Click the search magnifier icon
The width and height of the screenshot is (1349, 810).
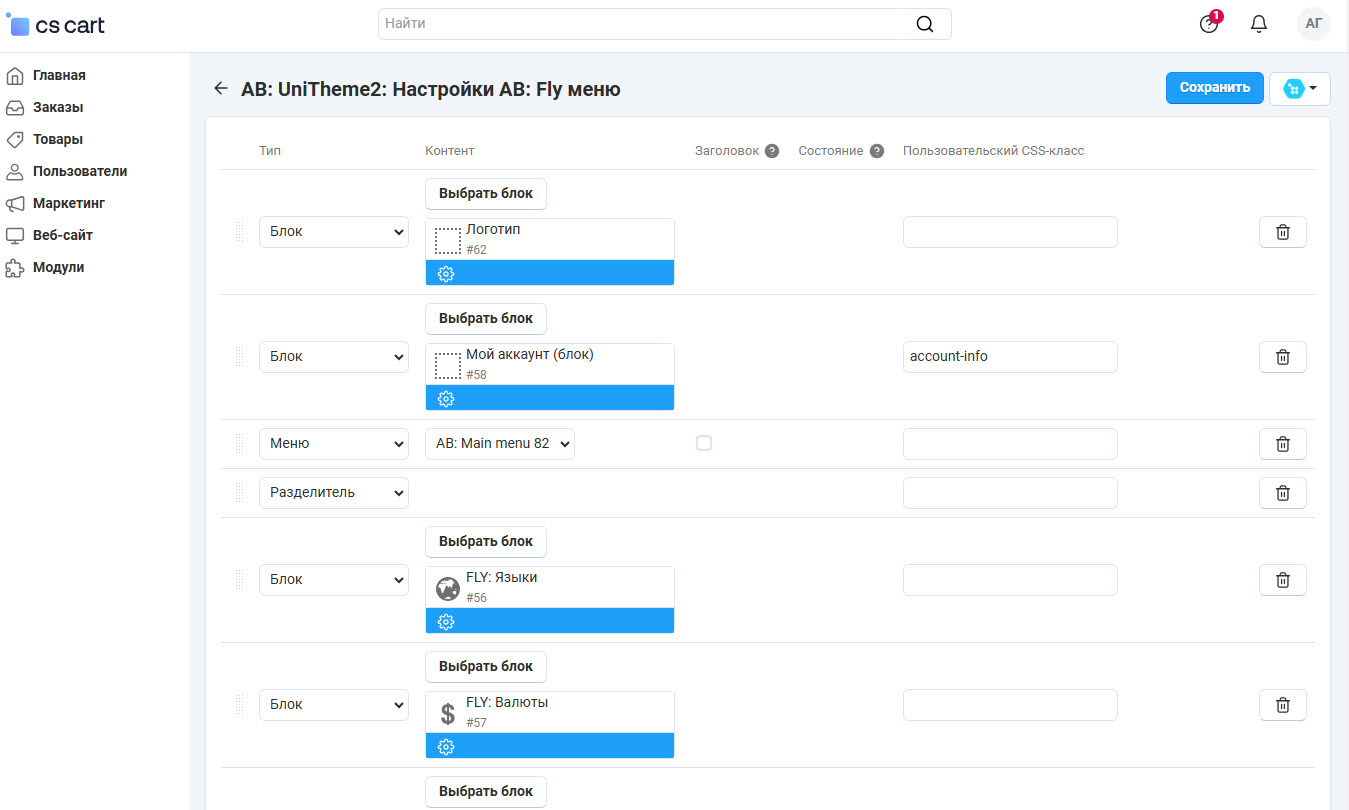[x=925, y=24]
